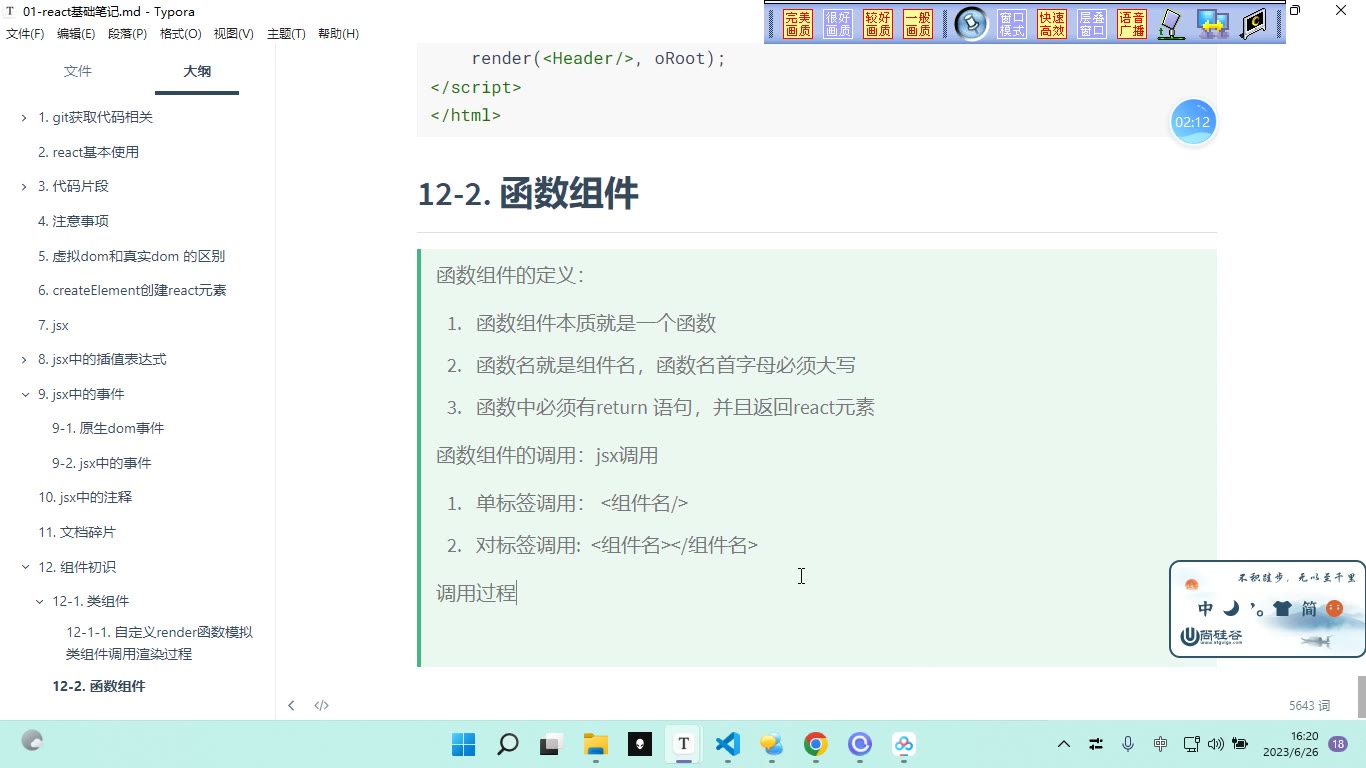Show hidden tray icons chevron
1366x768 pixels.
tap(1064, 744)
